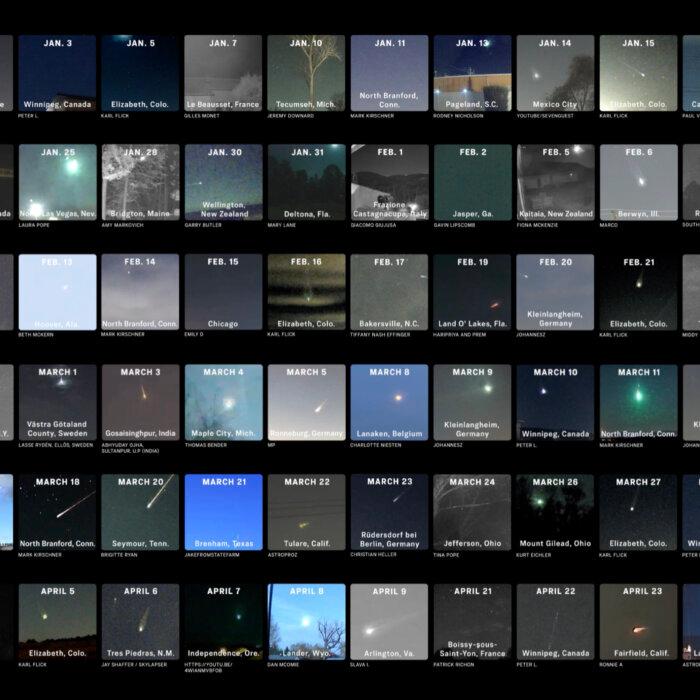Select the Feb. 14 North Branford, Conn. thumbnail
This screenshot has height=700, width=700.
(x=140, y=292)
